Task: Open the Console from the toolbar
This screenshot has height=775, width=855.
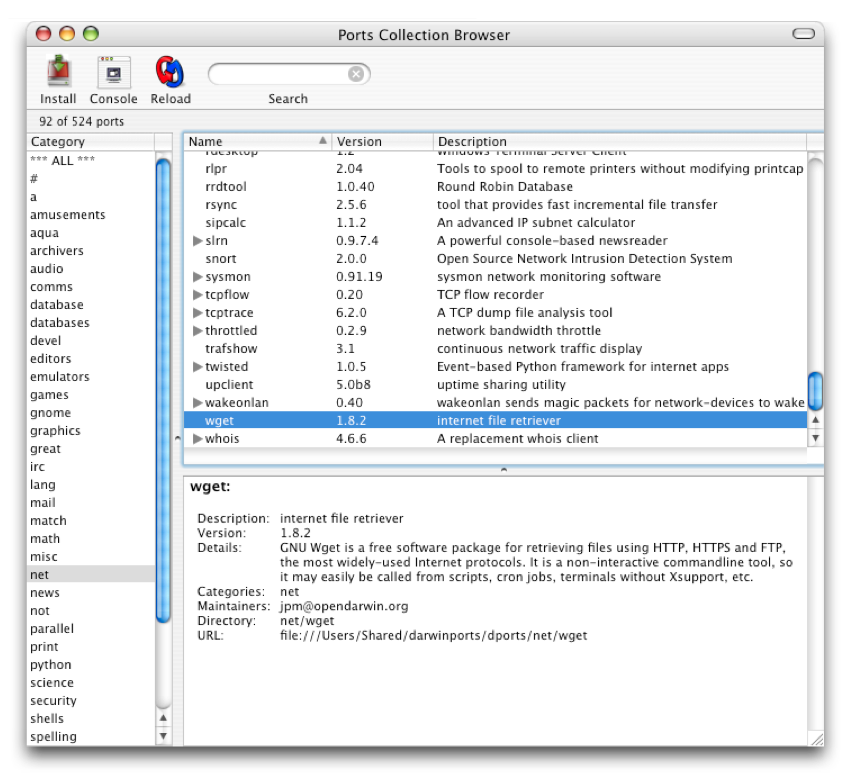Action: (x=113, y=73)
